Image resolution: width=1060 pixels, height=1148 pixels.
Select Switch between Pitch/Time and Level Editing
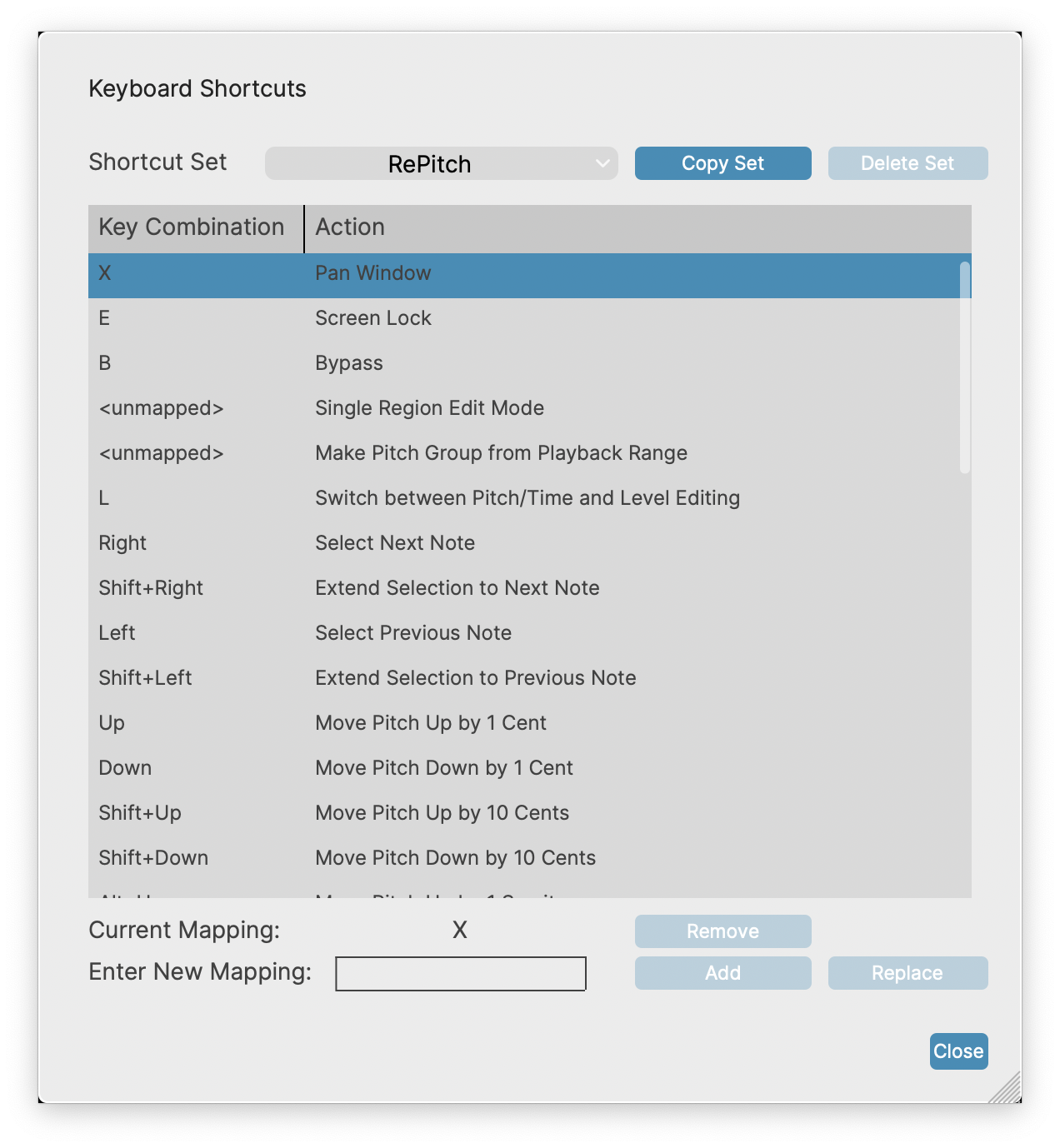[527, 498]
